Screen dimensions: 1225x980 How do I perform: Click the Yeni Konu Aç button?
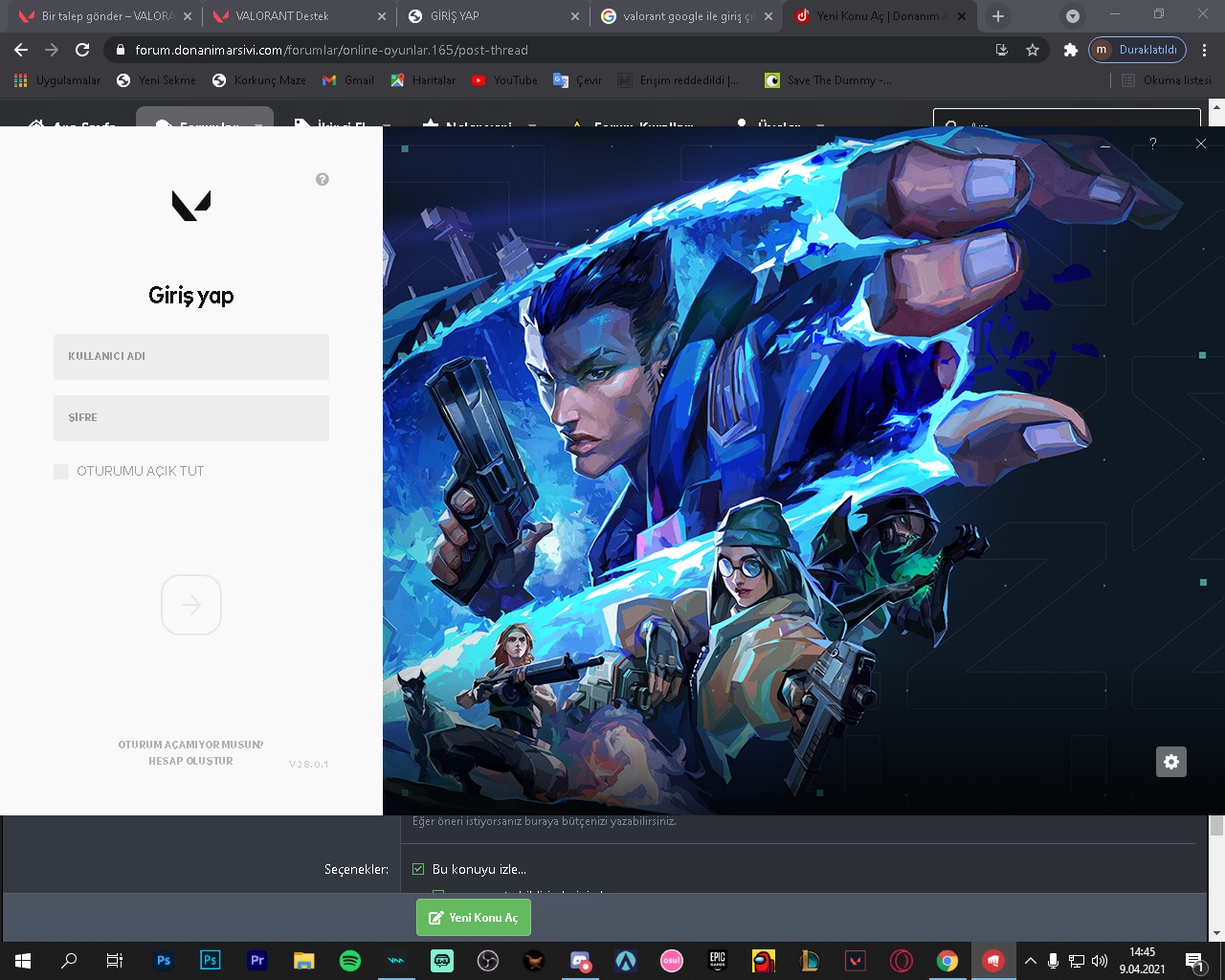point(474,918)
